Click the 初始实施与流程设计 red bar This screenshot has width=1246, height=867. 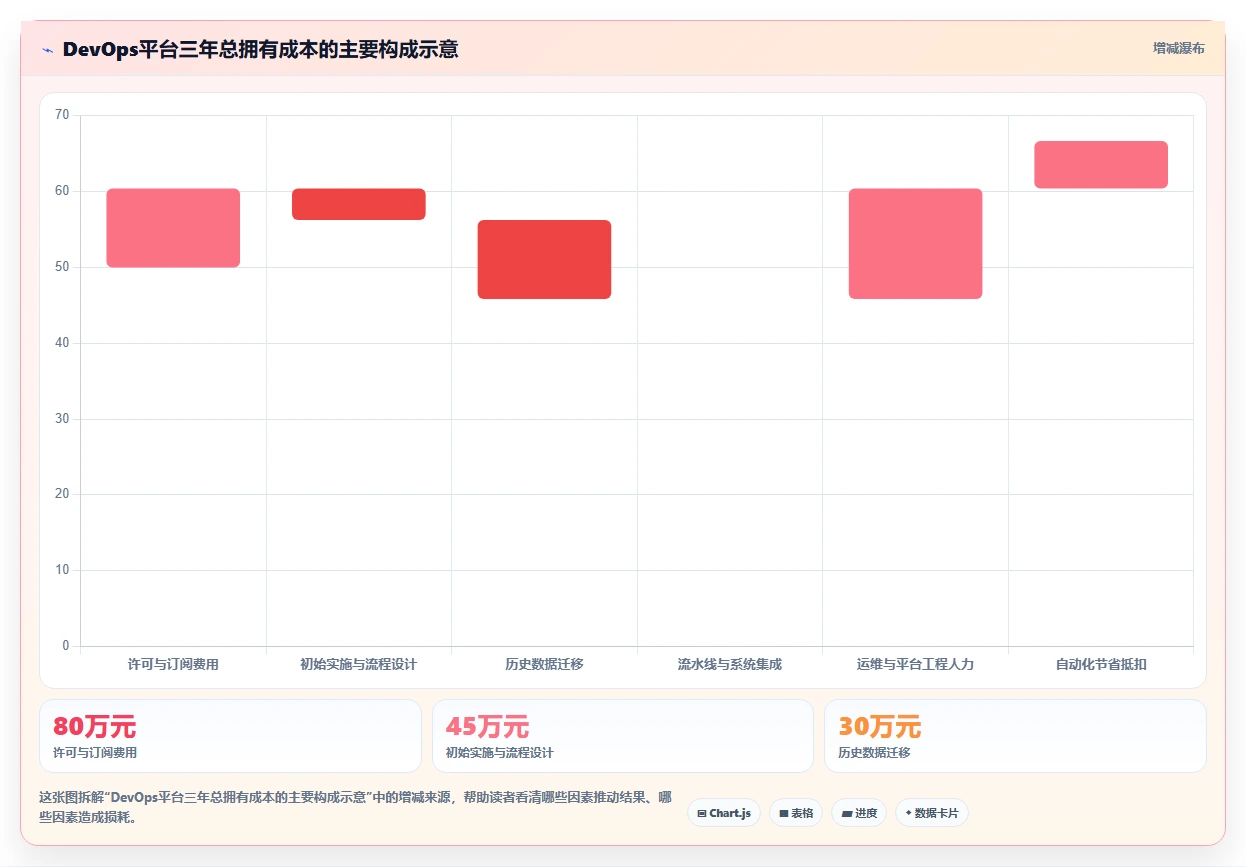(359, 204)
